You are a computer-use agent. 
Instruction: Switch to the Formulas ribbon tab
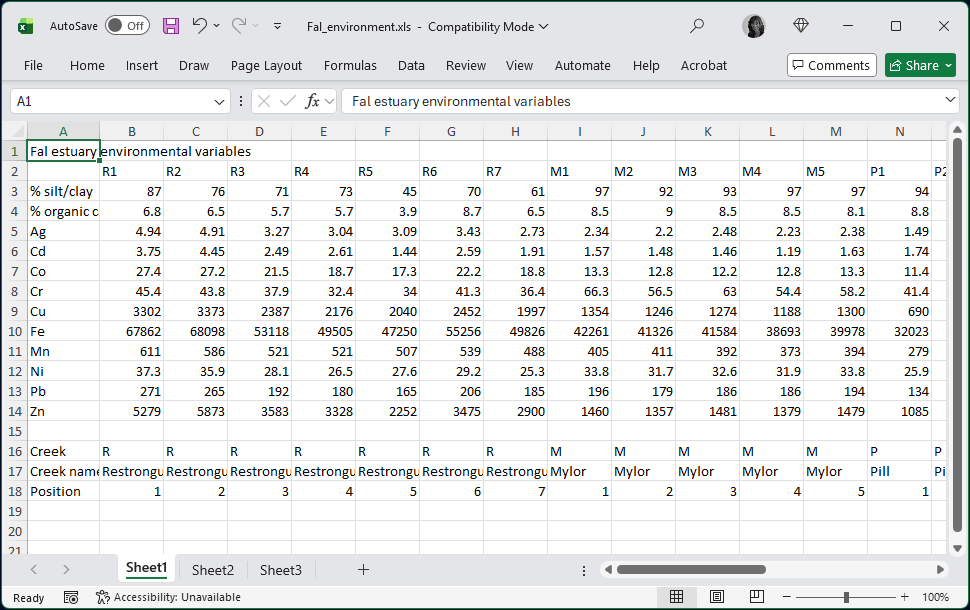(x=350, y=65)
